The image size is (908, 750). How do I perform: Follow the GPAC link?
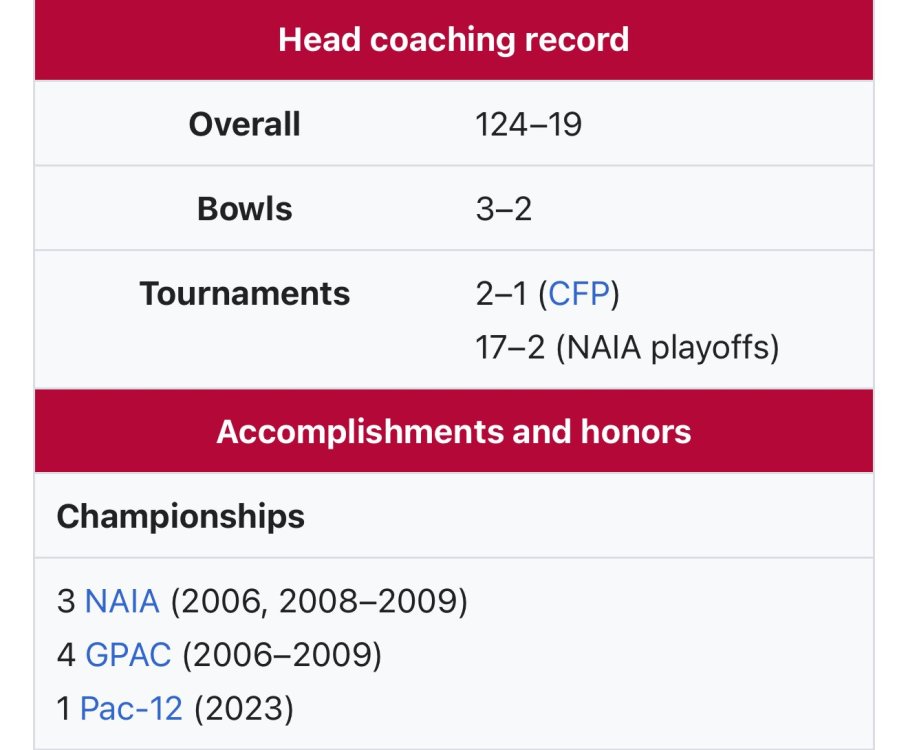(x=129, y=655)
